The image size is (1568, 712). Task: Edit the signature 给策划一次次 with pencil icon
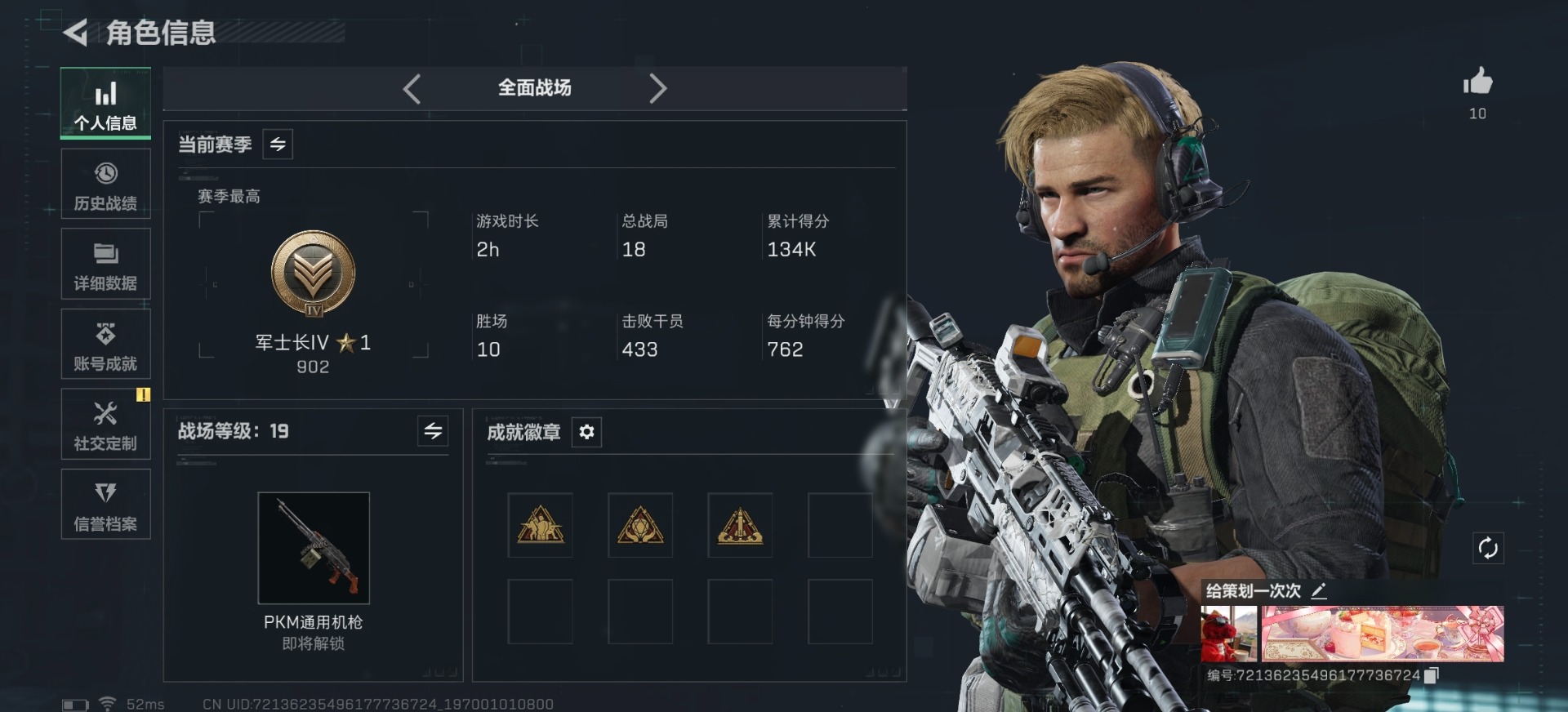[1318, 590]
